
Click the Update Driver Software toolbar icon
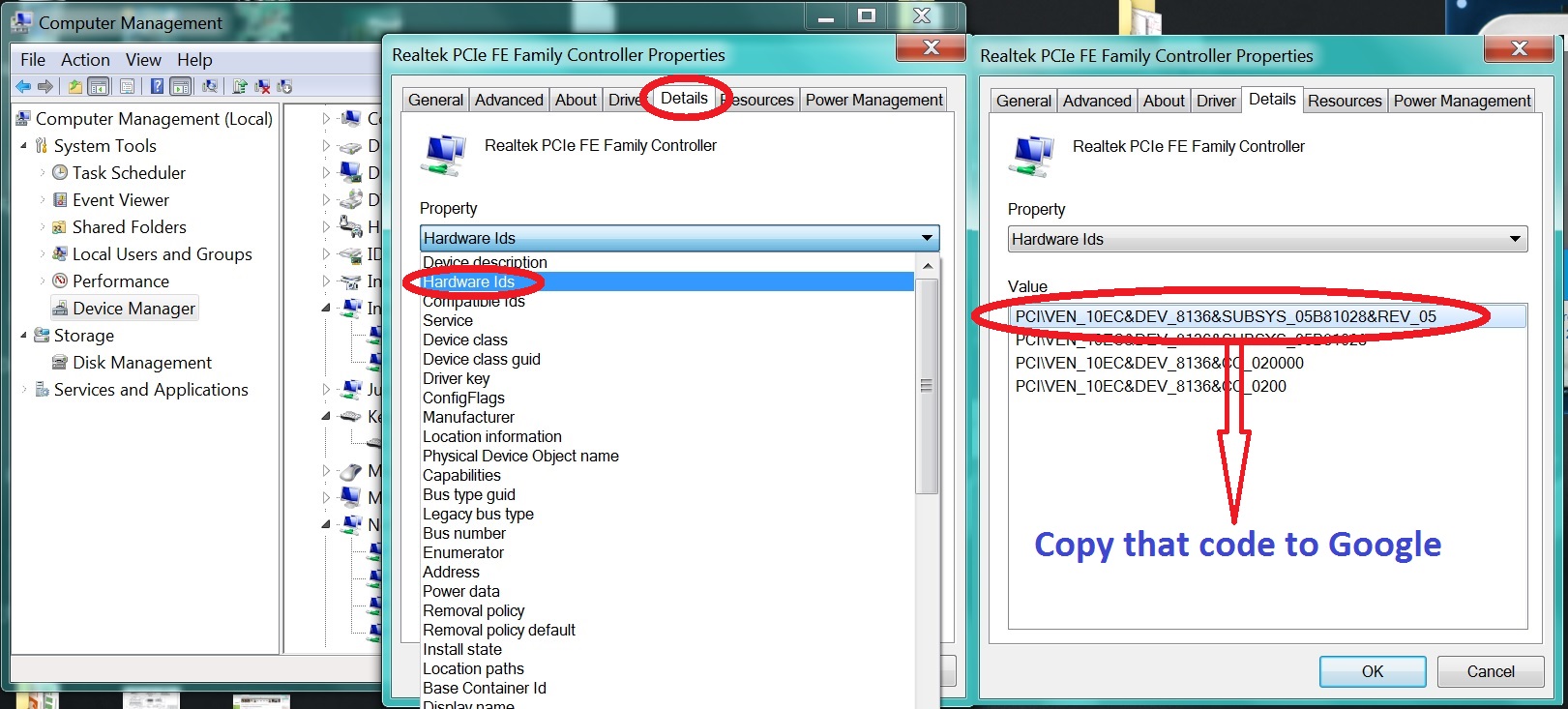click(239, 87)
